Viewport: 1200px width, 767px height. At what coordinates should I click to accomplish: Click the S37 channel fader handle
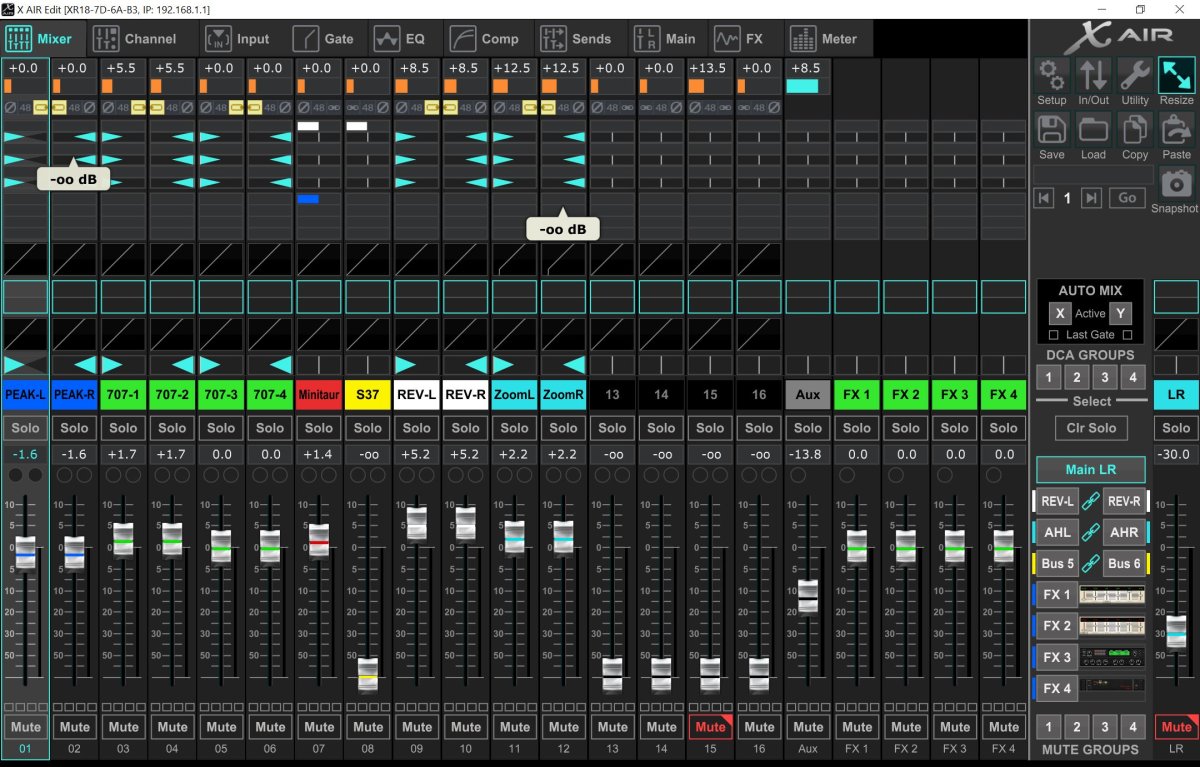[x=368, y=675]
